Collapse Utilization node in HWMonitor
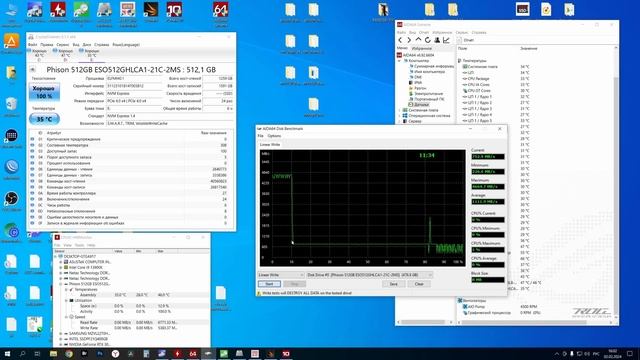 pos(67,300)
